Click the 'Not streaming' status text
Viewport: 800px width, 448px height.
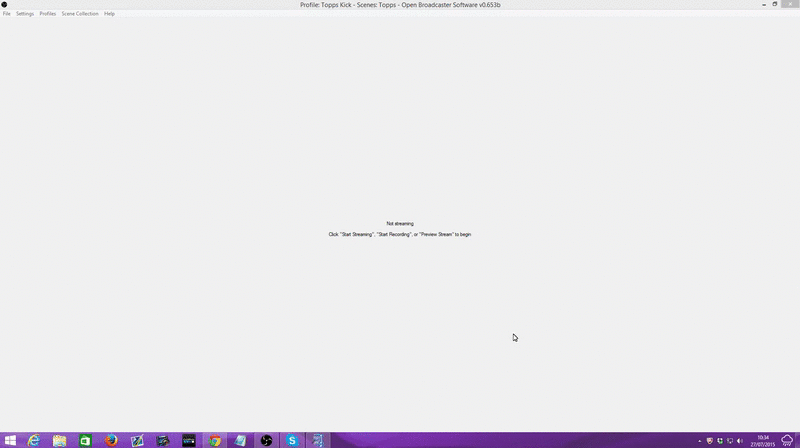(x=400, y=223)
